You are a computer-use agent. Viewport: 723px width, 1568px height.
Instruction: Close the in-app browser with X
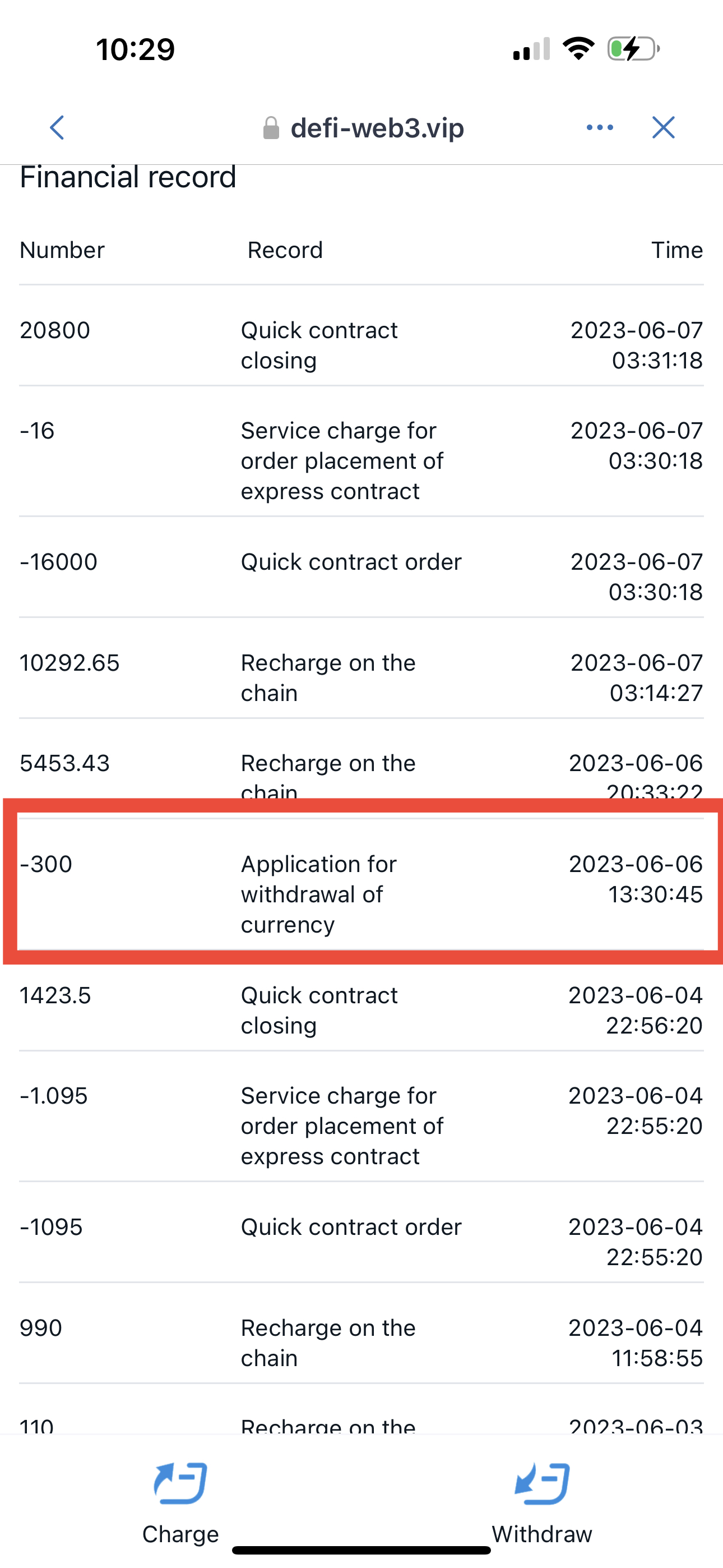(x=662, y=128)
